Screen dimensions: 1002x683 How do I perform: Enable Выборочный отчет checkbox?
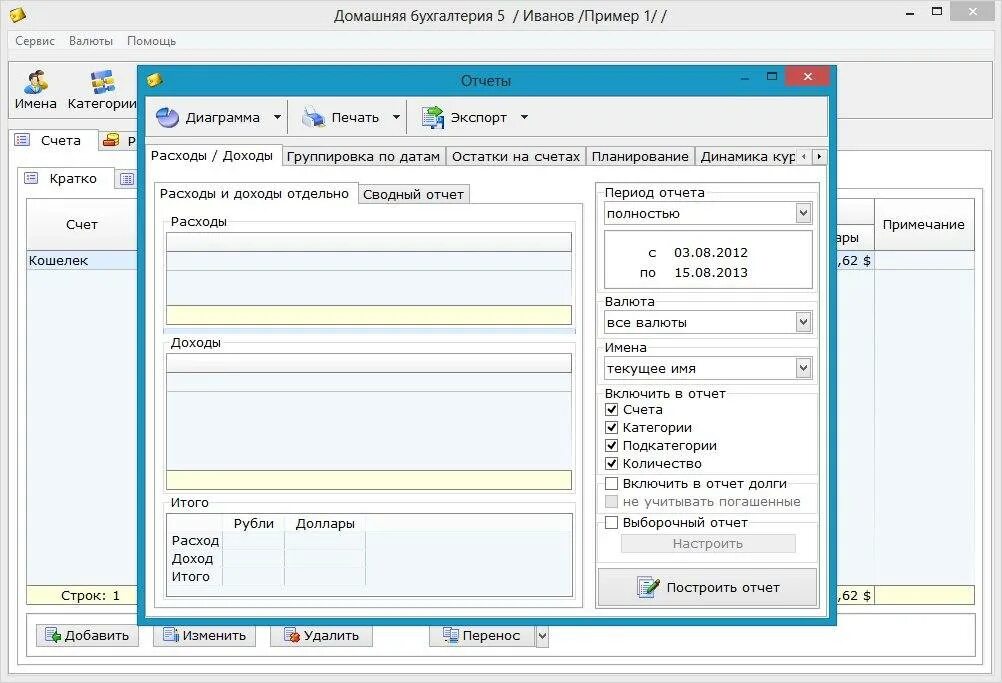pos(612,523)
